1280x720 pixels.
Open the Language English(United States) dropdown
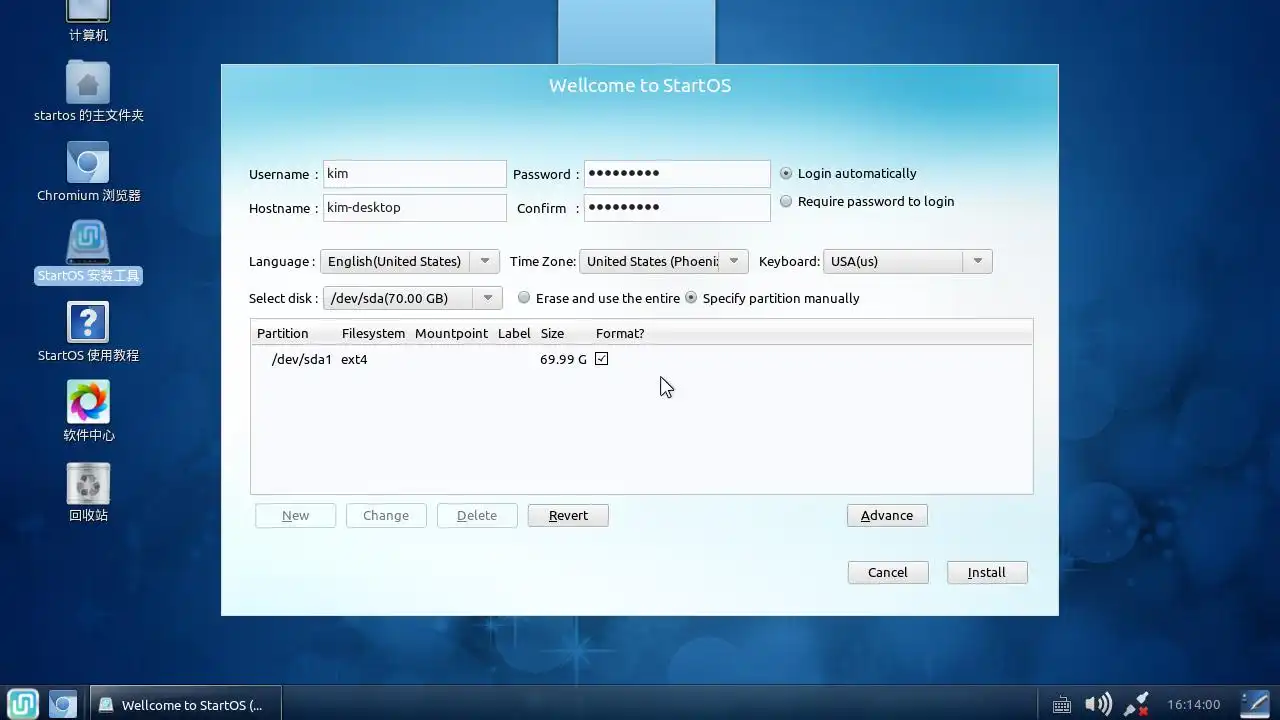pos(409,261)
